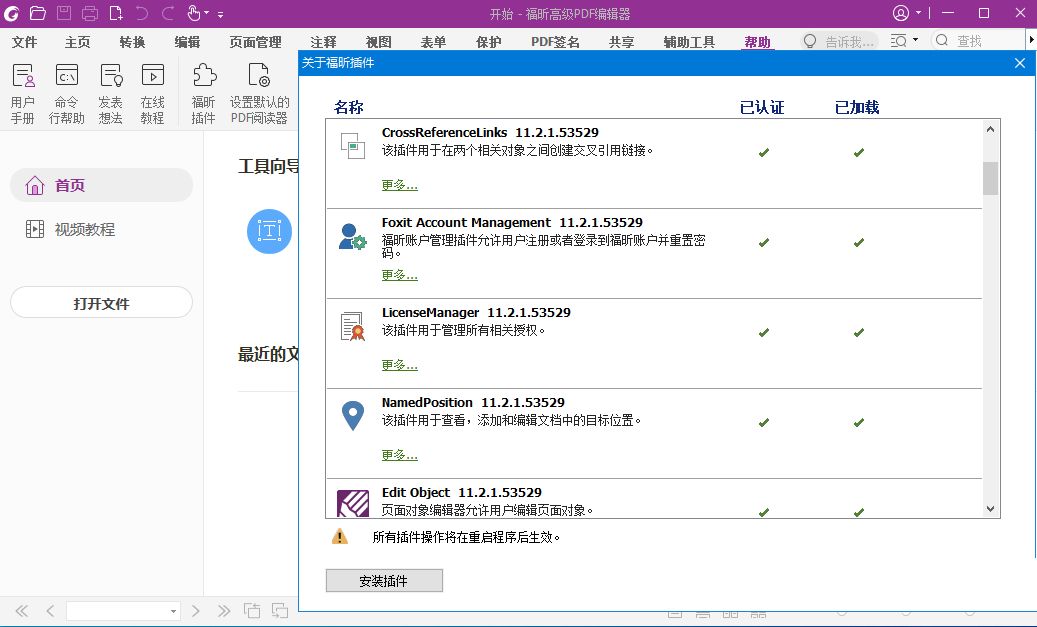
Task: Click the Print icon in quick access toolbar
Action: [88, 13]
